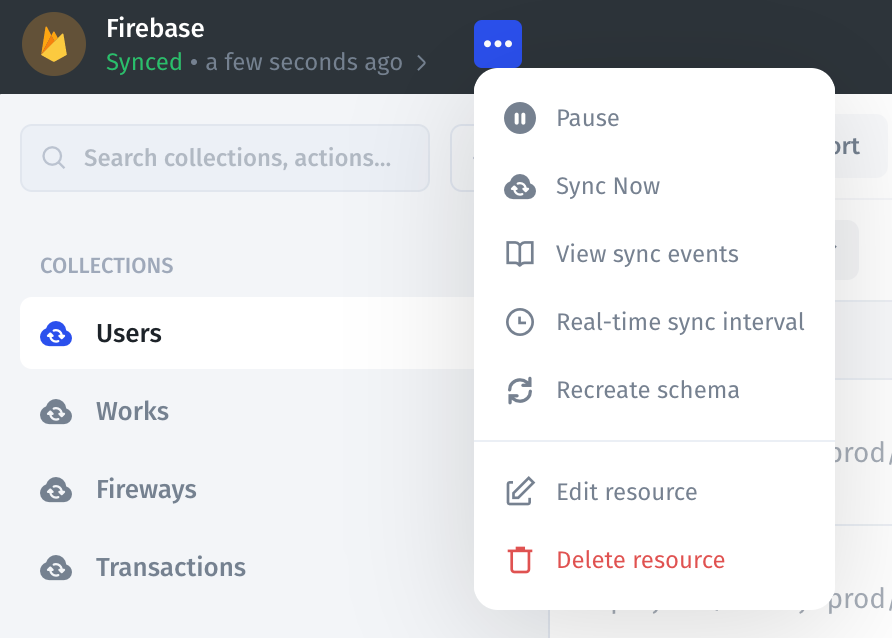Click the Users collection cloud sync icon

click(56, 334)
